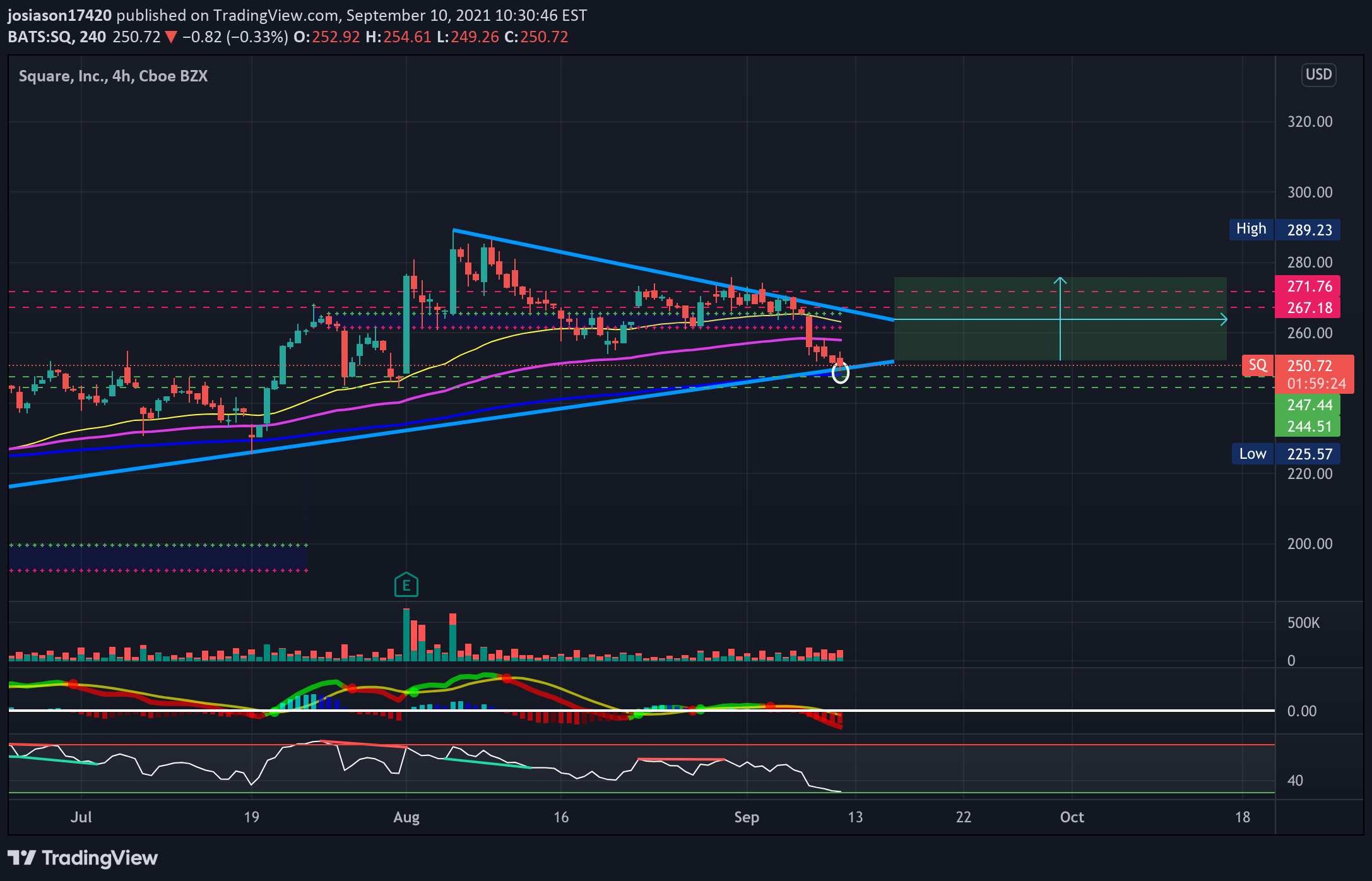Click the 500K volume axis label

point(1303,623)
